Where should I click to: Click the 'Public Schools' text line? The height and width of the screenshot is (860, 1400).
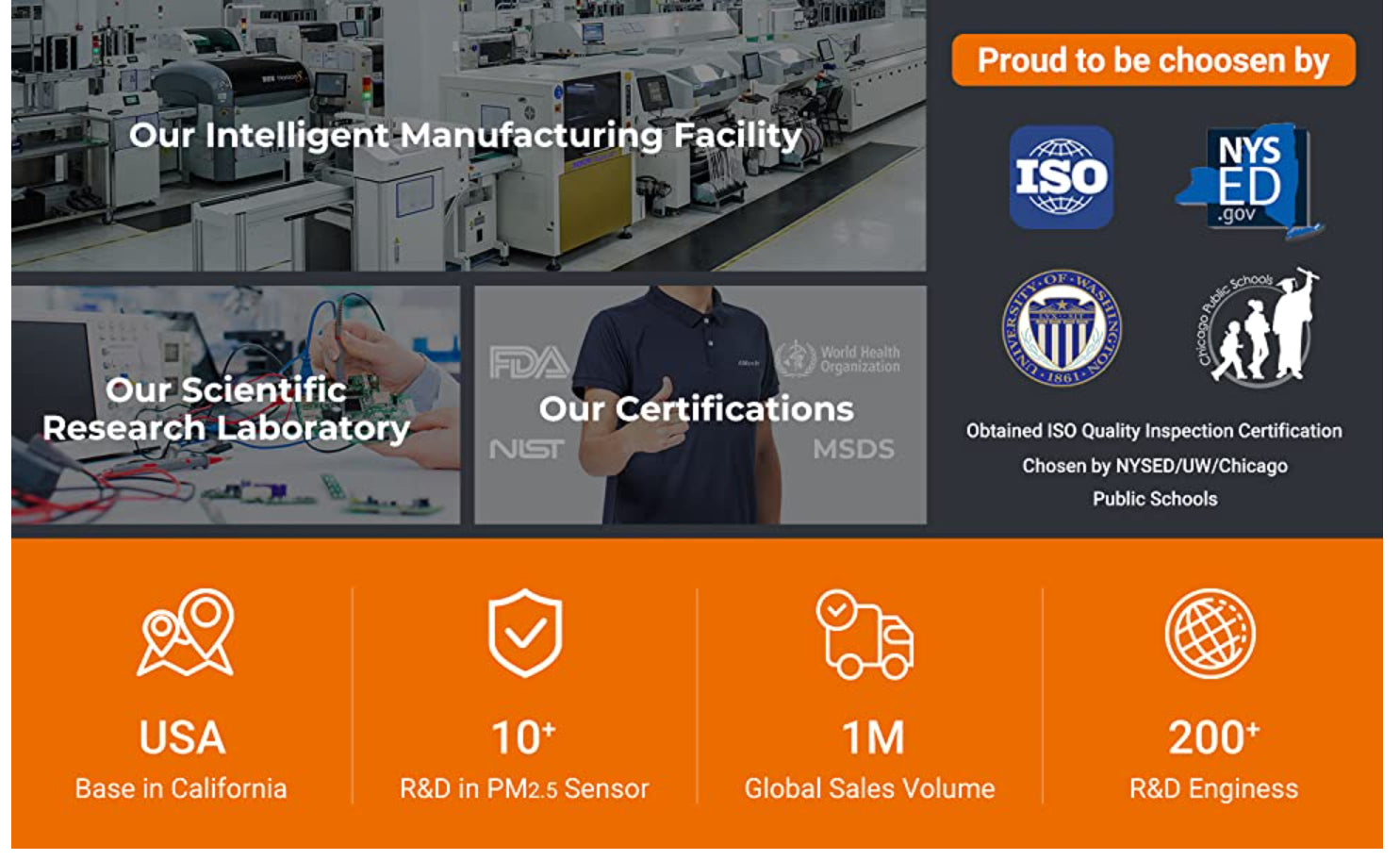1155,499
